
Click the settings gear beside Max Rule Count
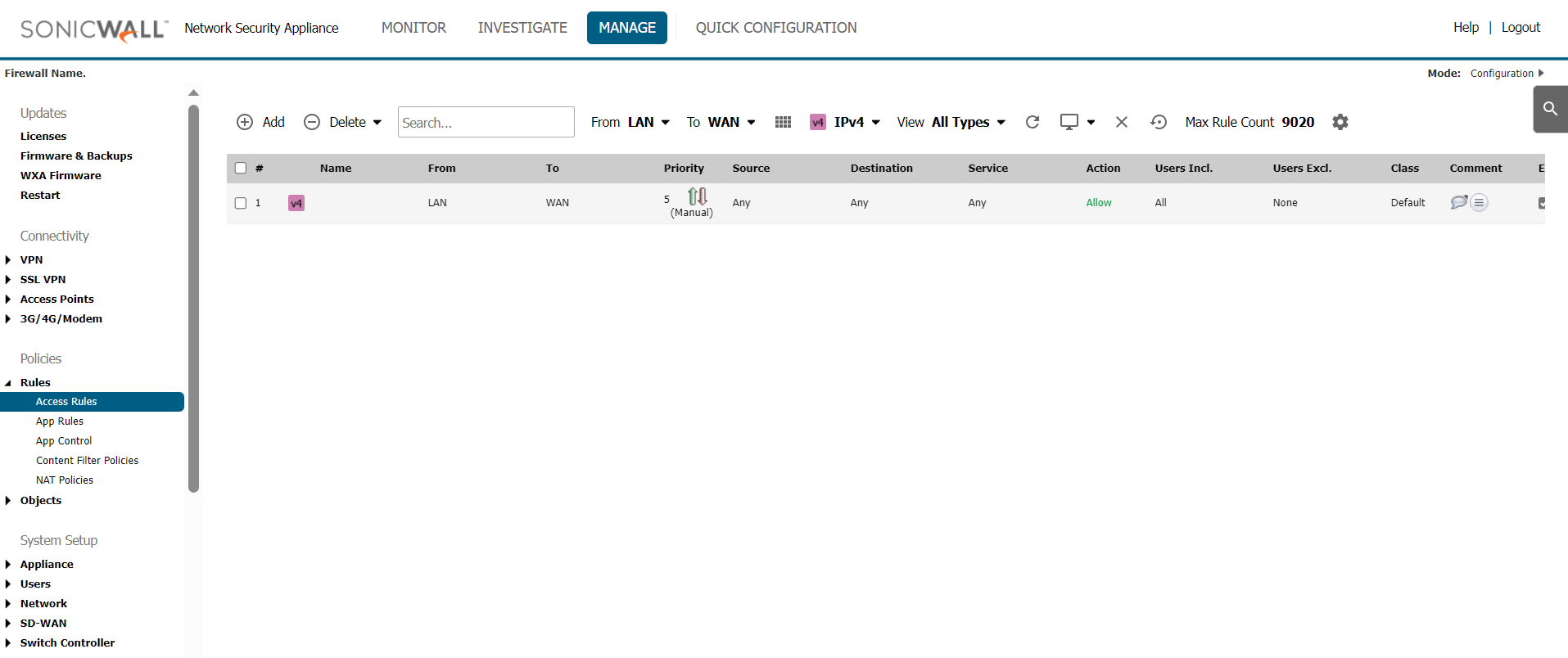point(1340,122)
